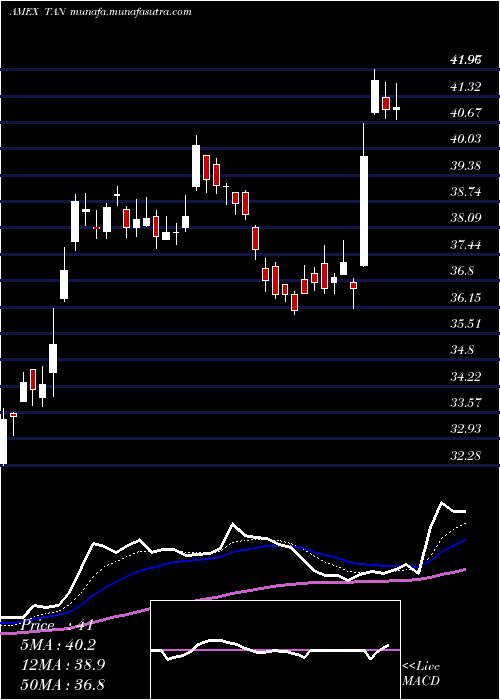
Task: Click the highest white candle near 41.32
Action: 375,96
